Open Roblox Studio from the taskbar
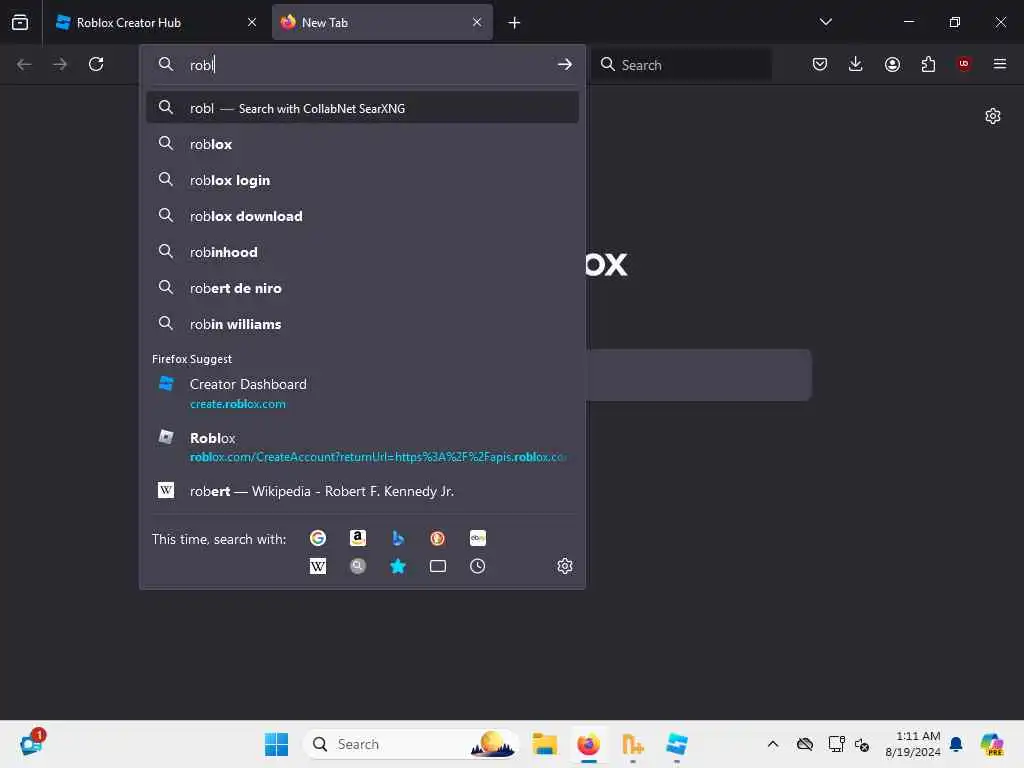Screen dimensions: 1024x768 677,744
